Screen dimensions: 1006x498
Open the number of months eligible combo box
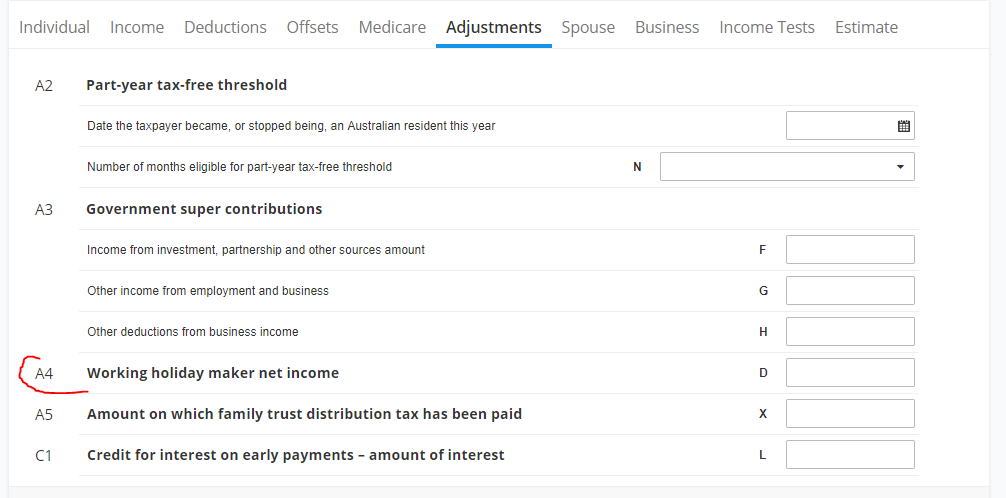(x=787, y=167)
